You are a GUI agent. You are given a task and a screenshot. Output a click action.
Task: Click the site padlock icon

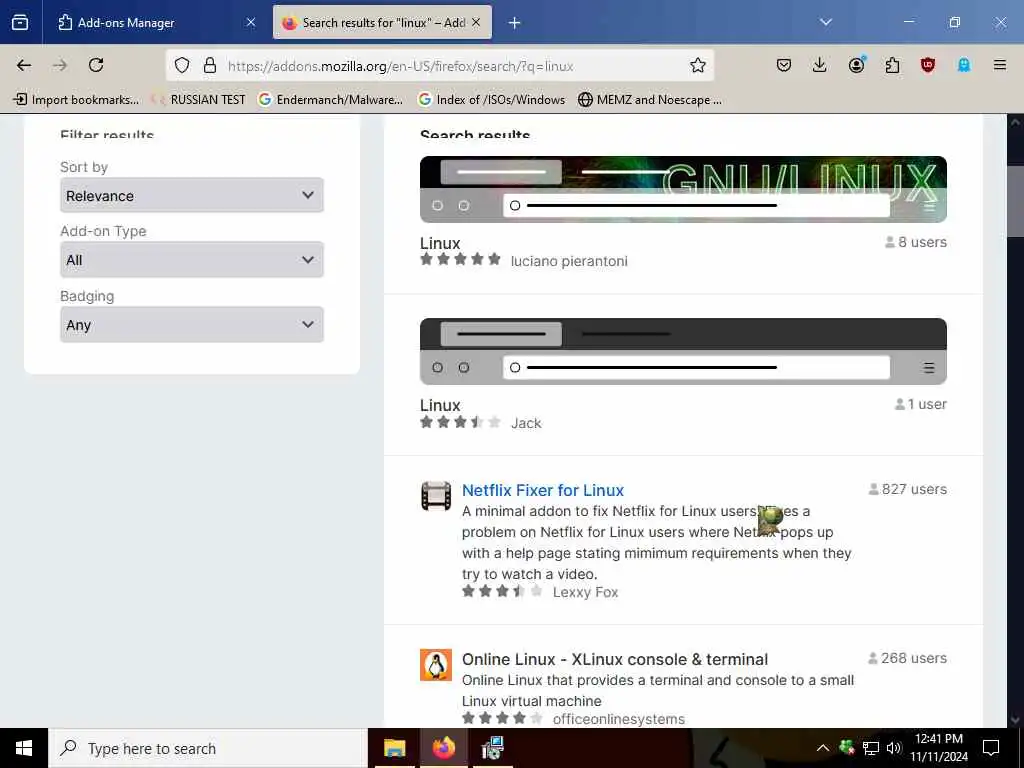(x=210, y=65)
